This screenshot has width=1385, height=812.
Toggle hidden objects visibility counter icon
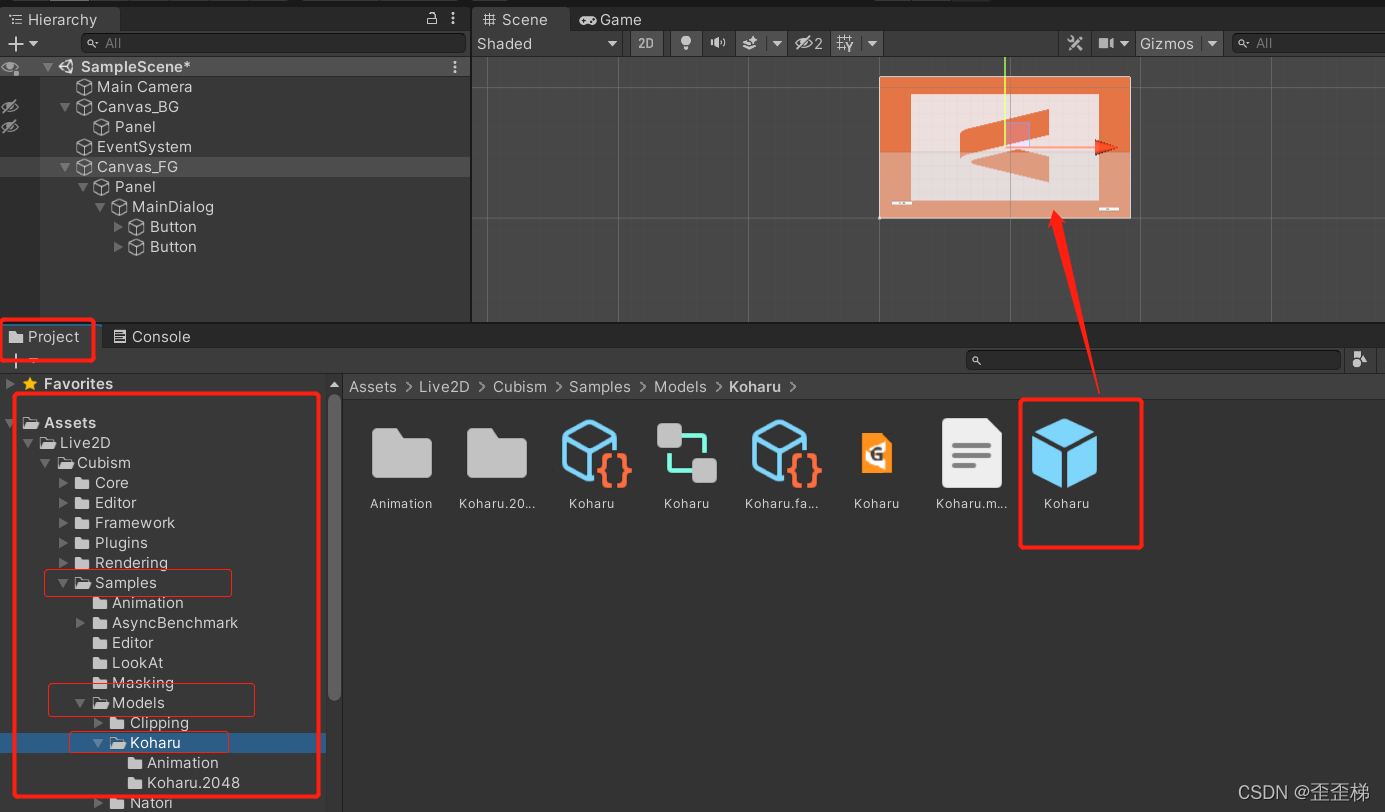pos(809,43)
